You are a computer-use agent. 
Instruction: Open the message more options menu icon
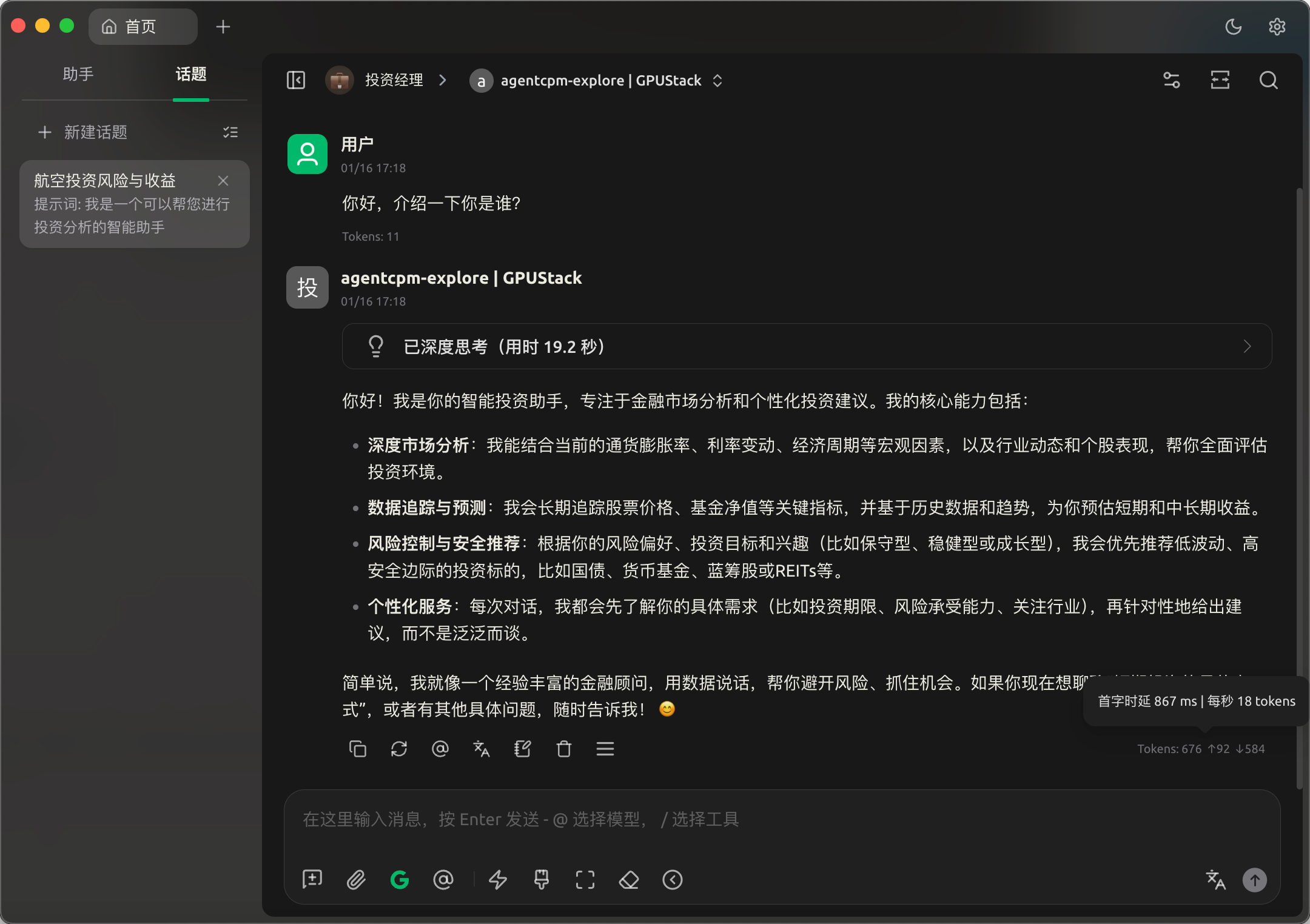(x=605, y=749)
